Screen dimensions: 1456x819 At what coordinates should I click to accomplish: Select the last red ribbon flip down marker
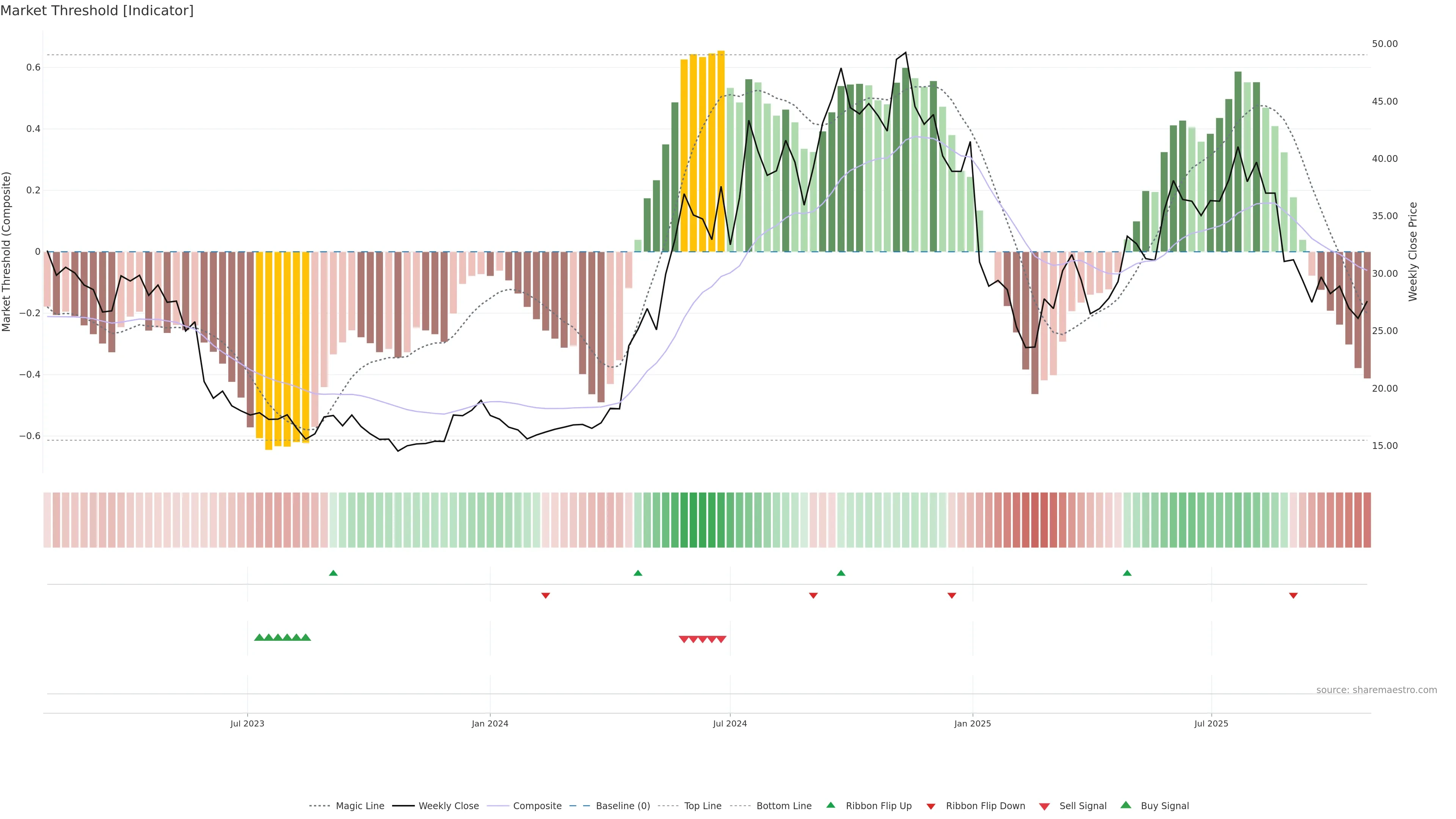pos(1293,595)
